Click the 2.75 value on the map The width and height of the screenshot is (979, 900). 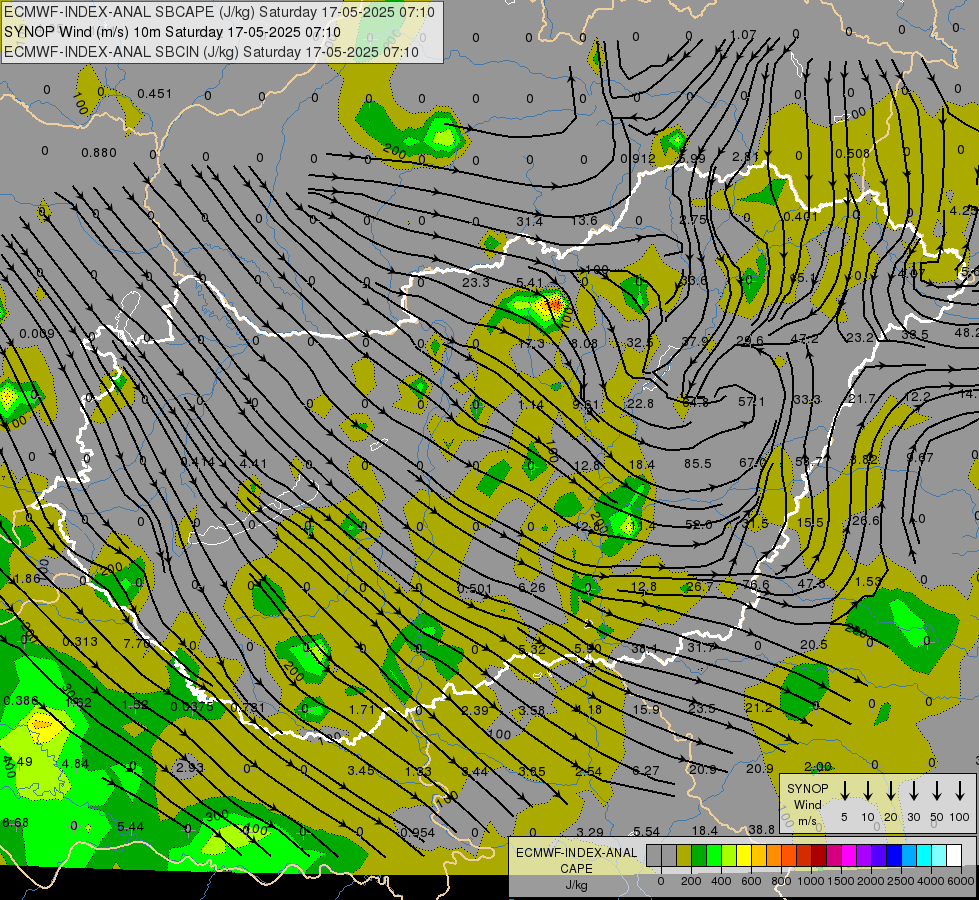[x=692, y=219]
